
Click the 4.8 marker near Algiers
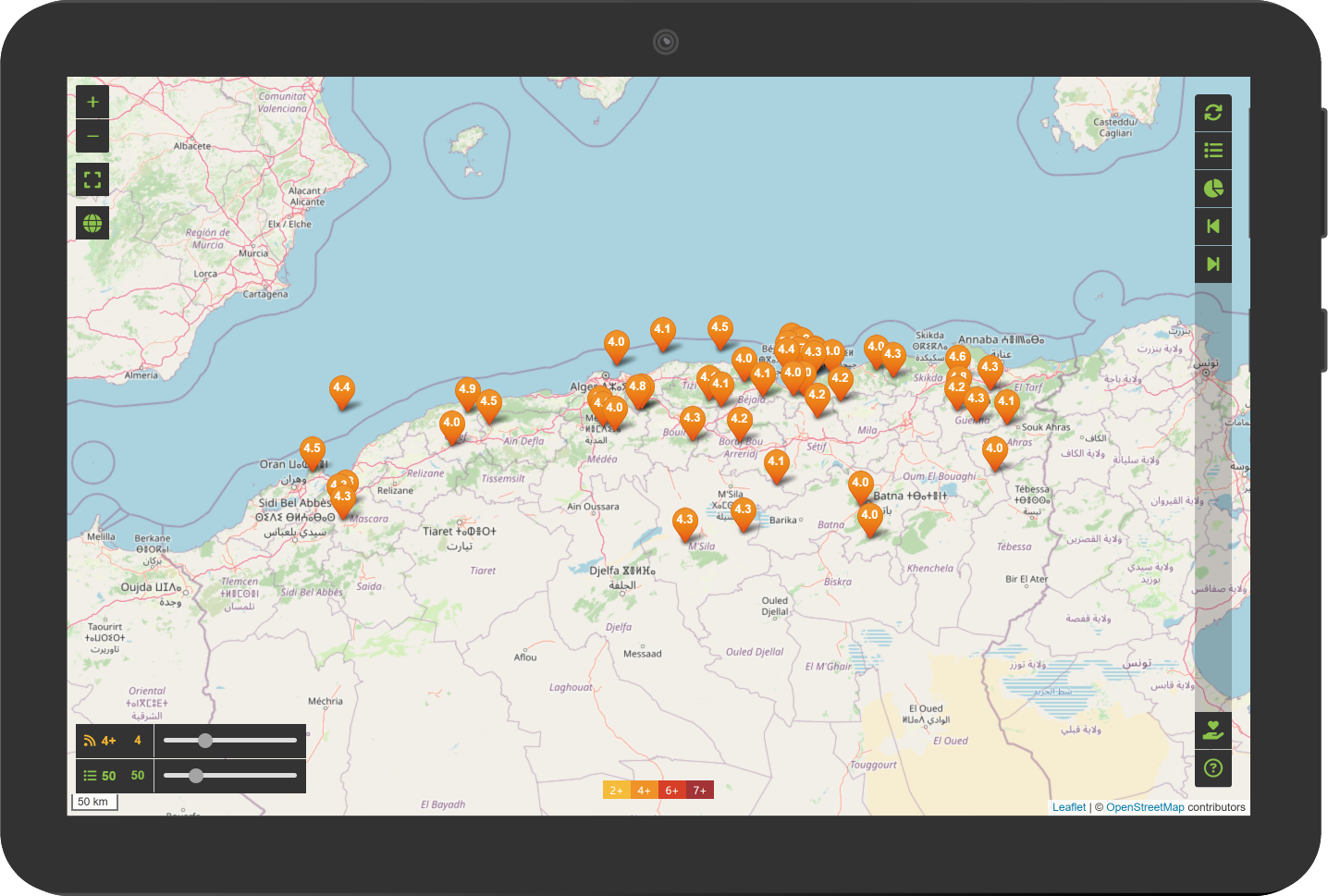click(638, 389)
